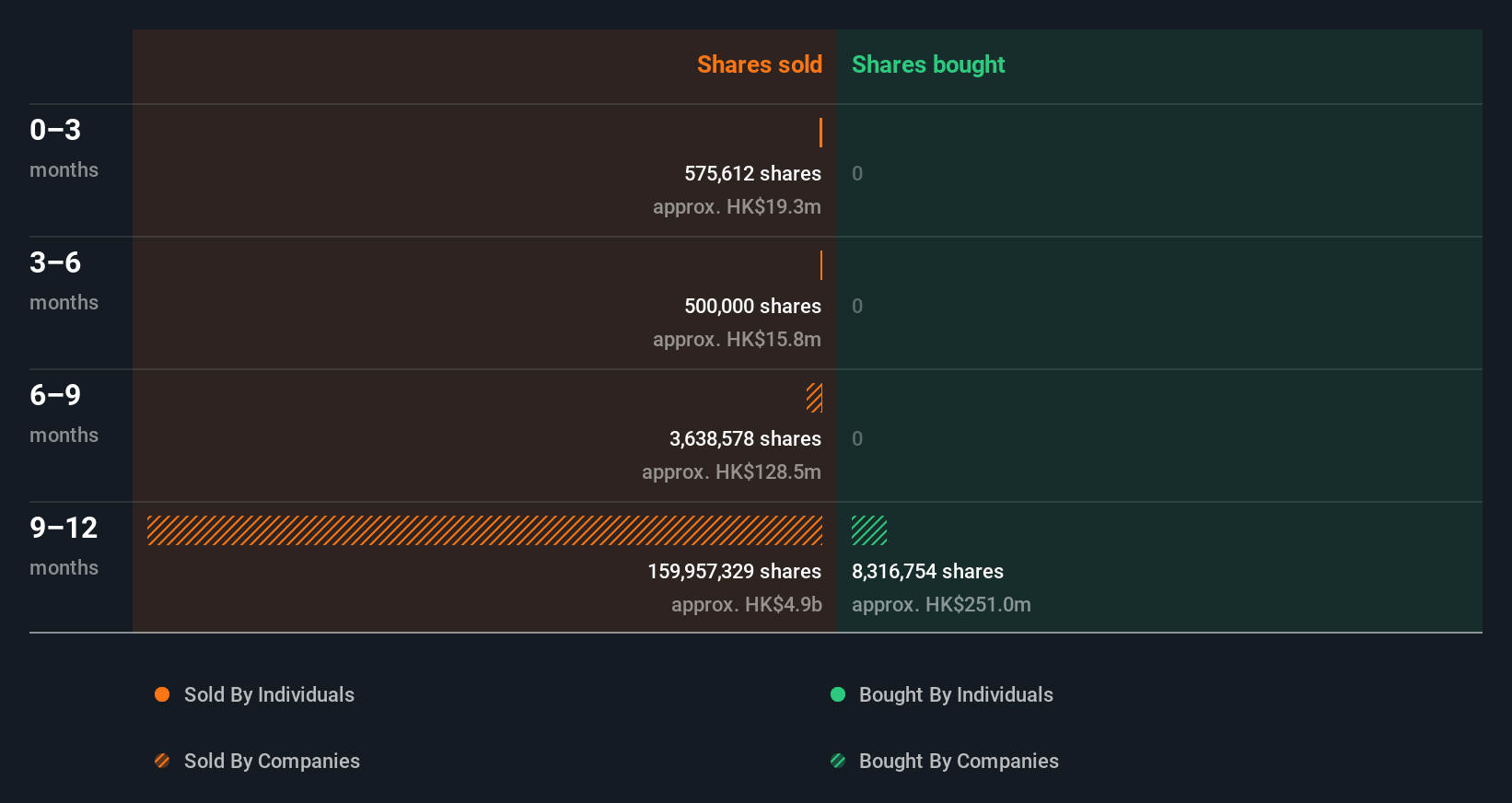Viewport: 1512px width, 803px height.
Task: Click the approx. HK$128.5m value
Action: [x=731, y=471]
